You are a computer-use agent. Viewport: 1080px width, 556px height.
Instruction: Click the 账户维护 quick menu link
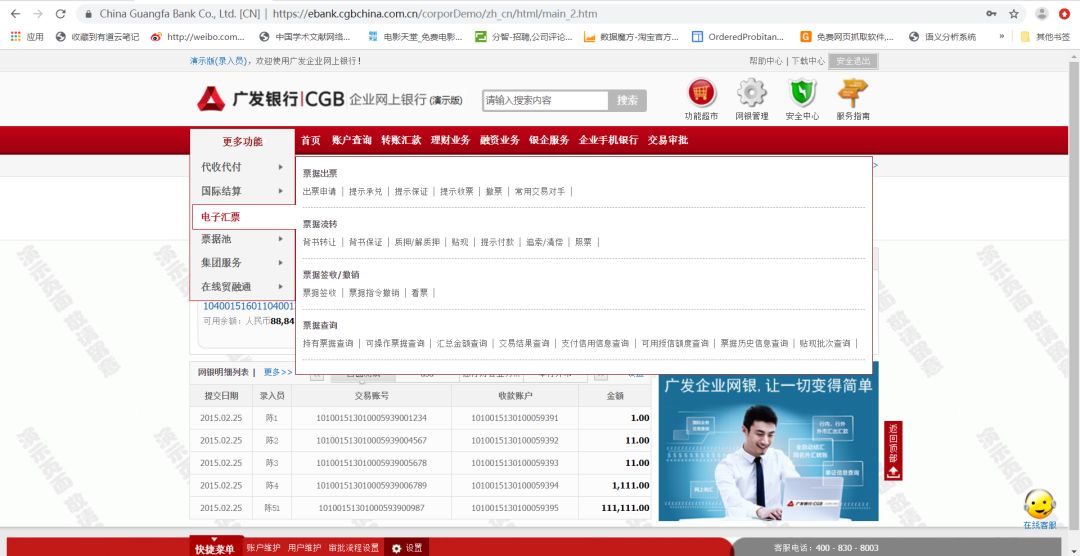click(263, 548)
